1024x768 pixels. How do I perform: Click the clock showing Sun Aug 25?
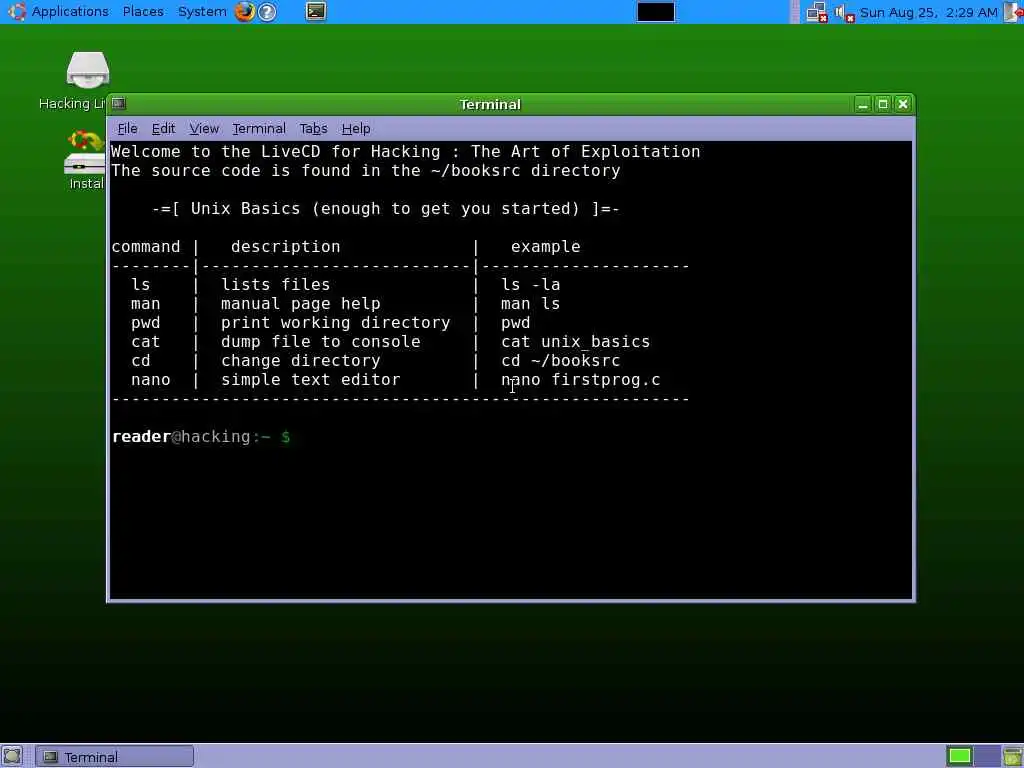point(928,12)
